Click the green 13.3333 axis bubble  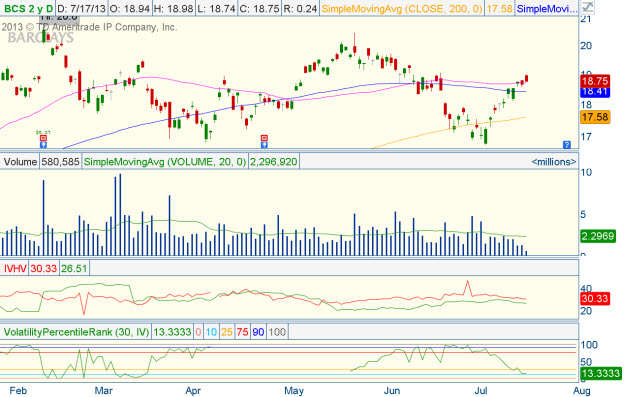point(601,373)
